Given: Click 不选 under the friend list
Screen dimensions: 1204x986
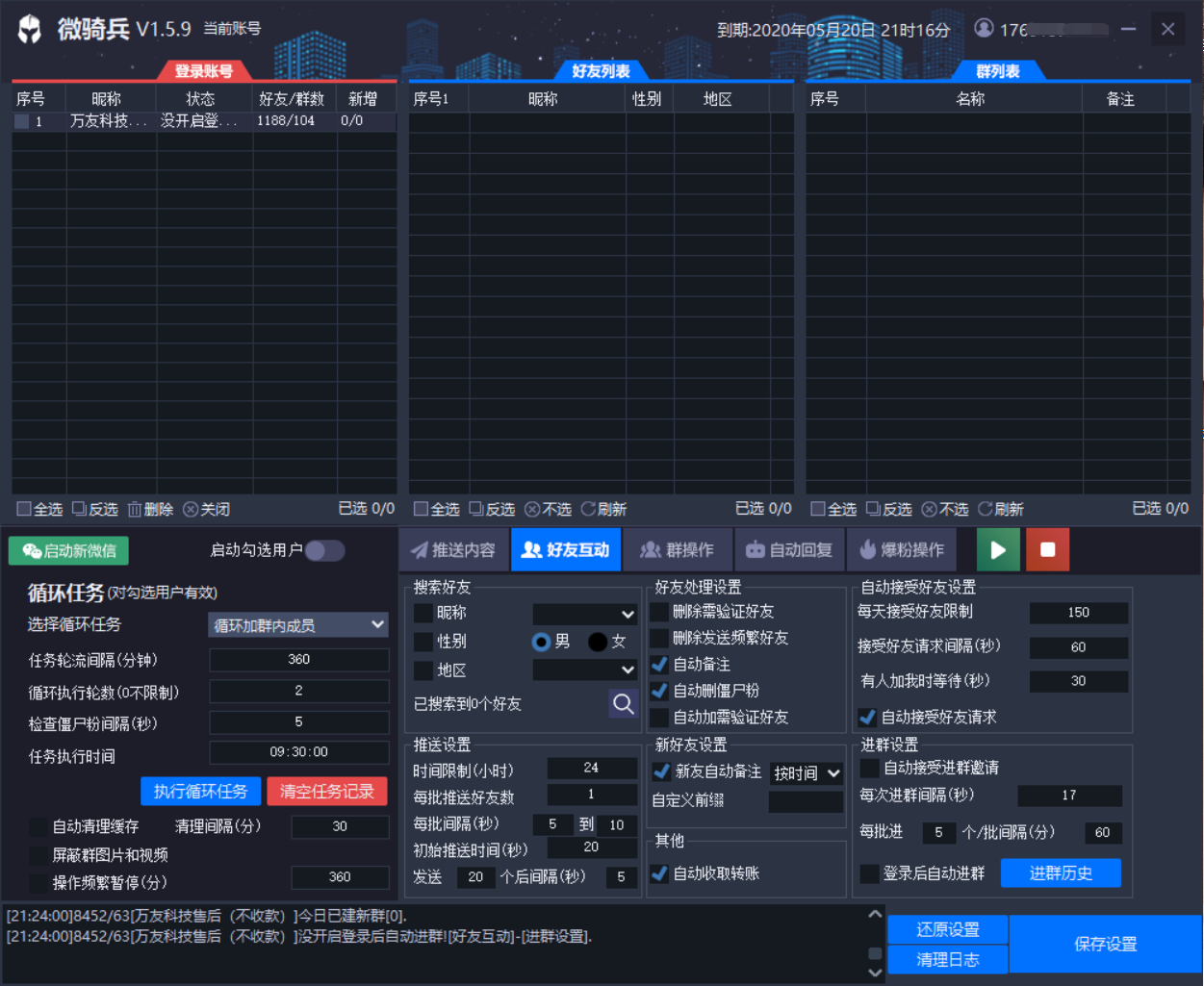Looking at the screenshot, I should 548,509.
